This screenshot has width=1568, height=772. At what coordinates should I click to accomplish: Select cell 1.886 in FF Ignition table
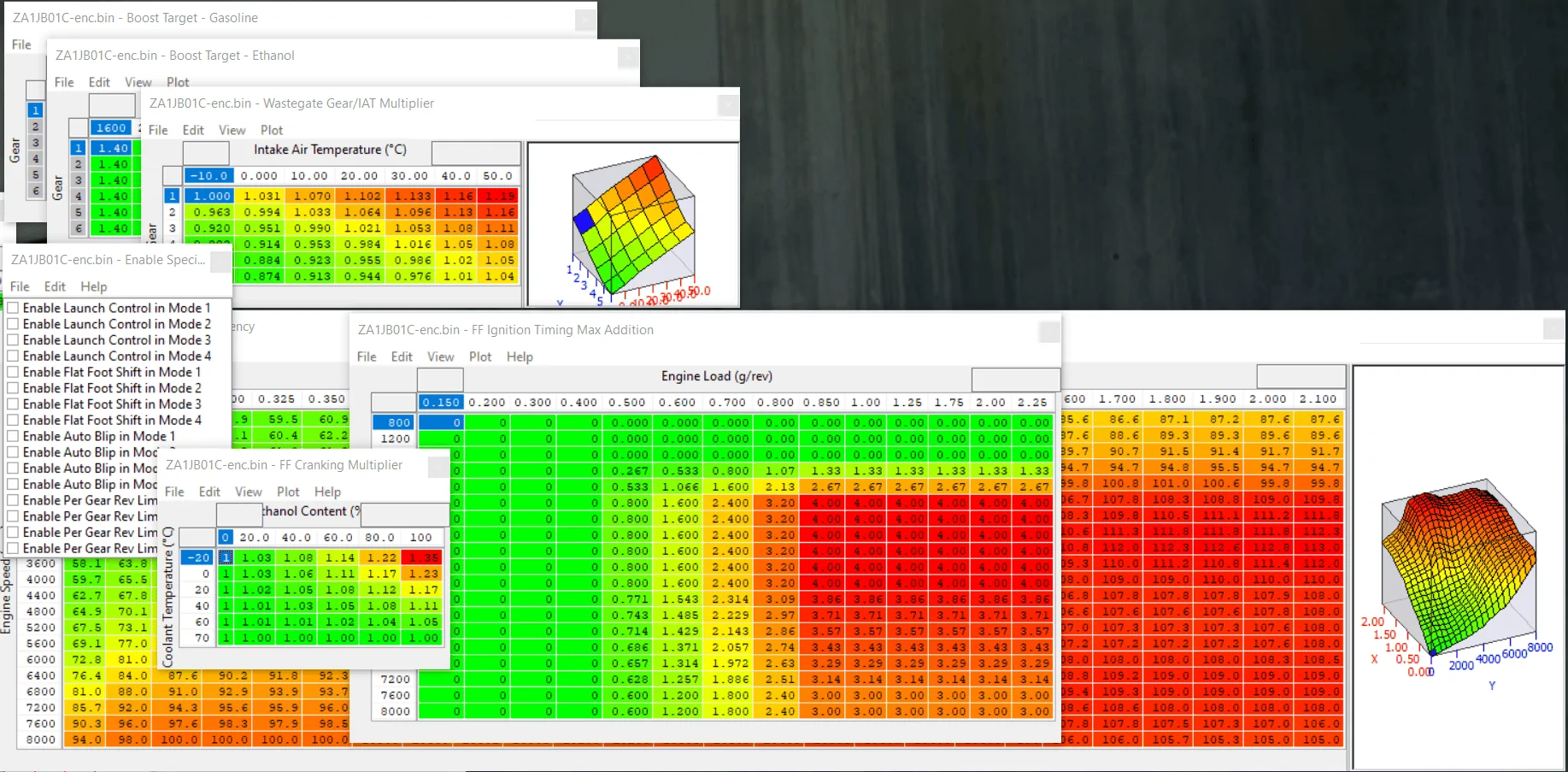click(x=729, y=680)
